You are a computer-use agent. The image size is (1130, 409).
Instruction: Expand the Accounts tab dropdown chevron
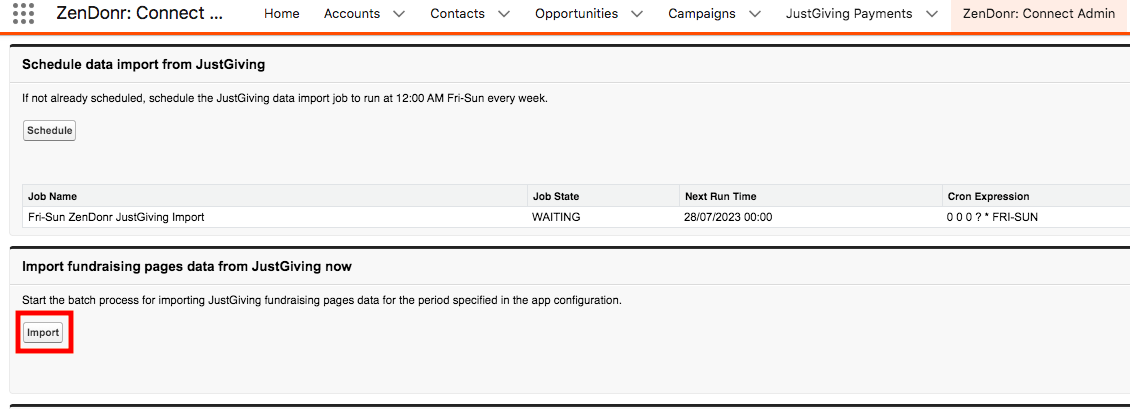coord(399,14)
